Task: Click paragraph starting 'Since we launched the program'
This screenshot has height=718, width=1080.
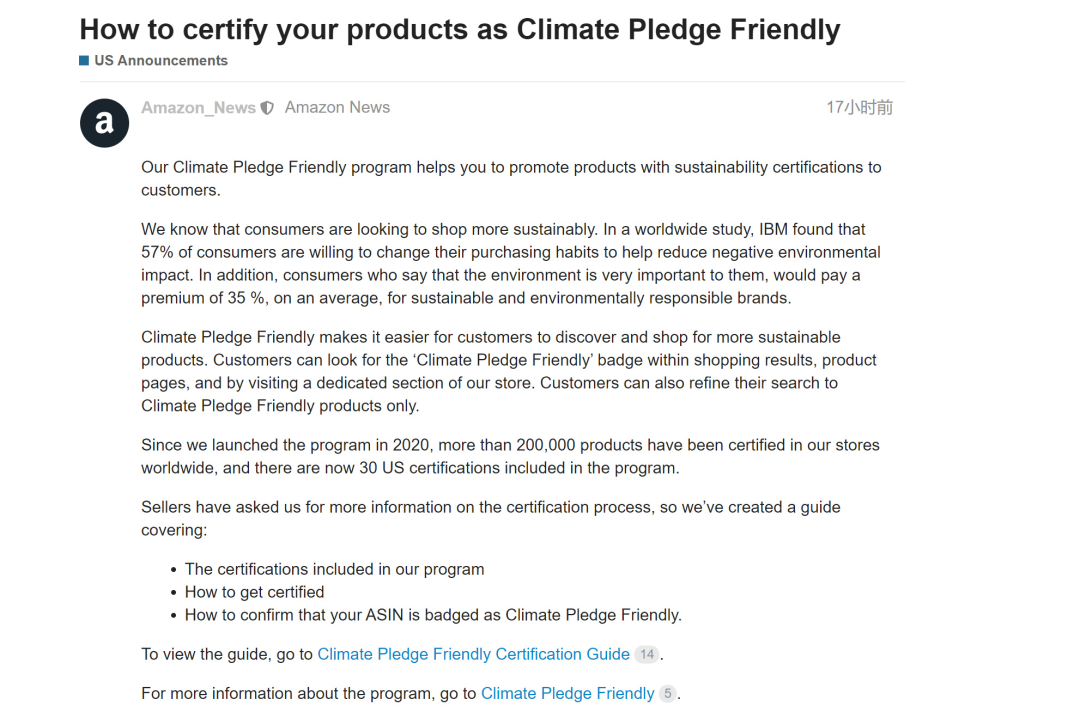Action: pyautogui.click(x=510, y=456)
